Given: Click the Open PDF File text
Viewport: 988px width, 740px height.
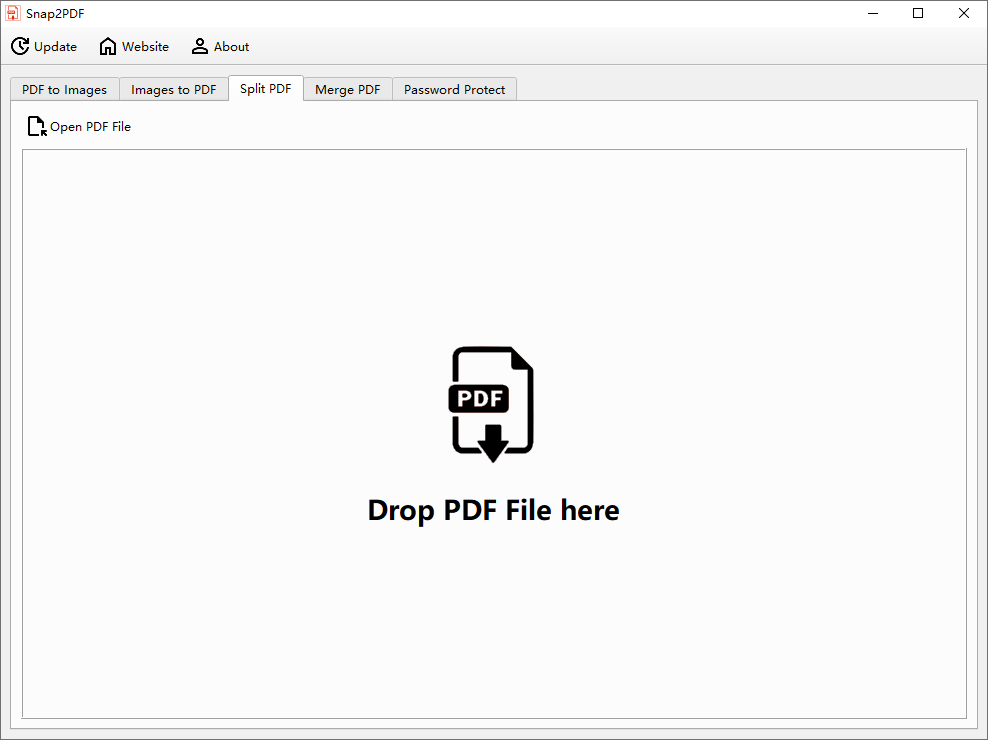Looking at the screenshot, I should pos(91,127).
